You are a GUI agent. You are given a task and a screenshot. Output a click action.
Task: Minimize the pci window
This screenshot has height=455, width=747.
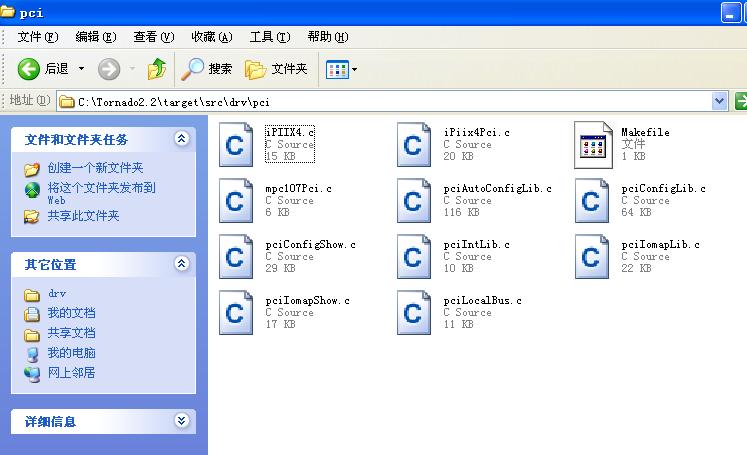(730, 12)
